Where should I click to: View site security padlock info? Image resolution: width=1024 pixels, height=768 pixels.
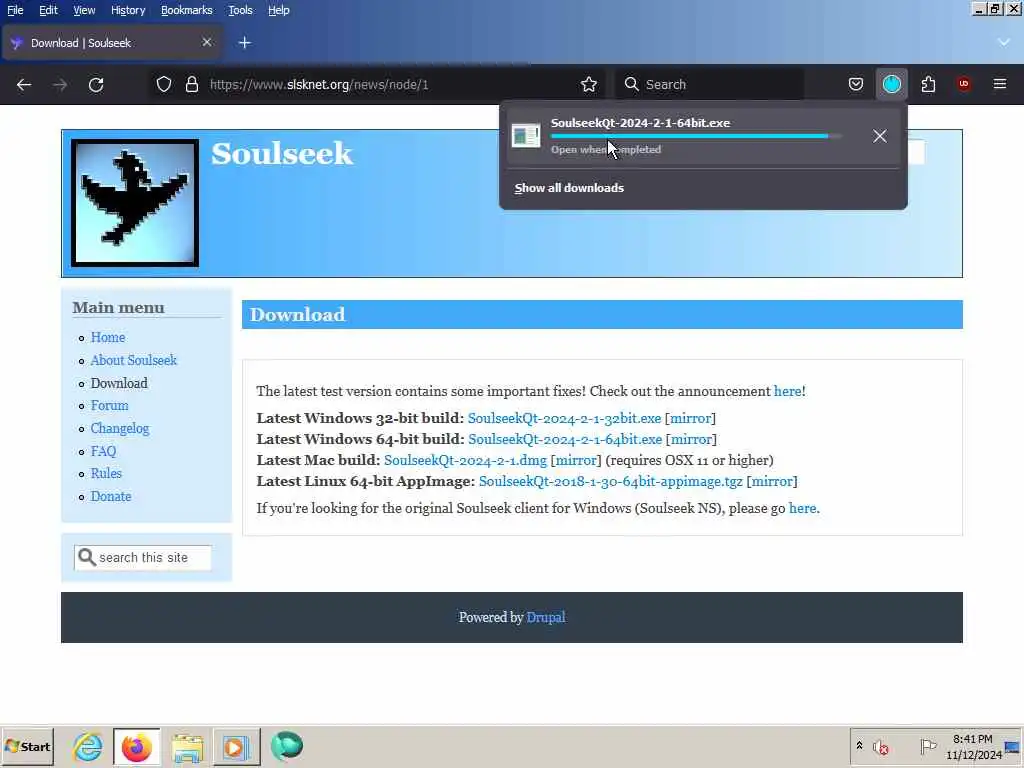tap(191, 84)
